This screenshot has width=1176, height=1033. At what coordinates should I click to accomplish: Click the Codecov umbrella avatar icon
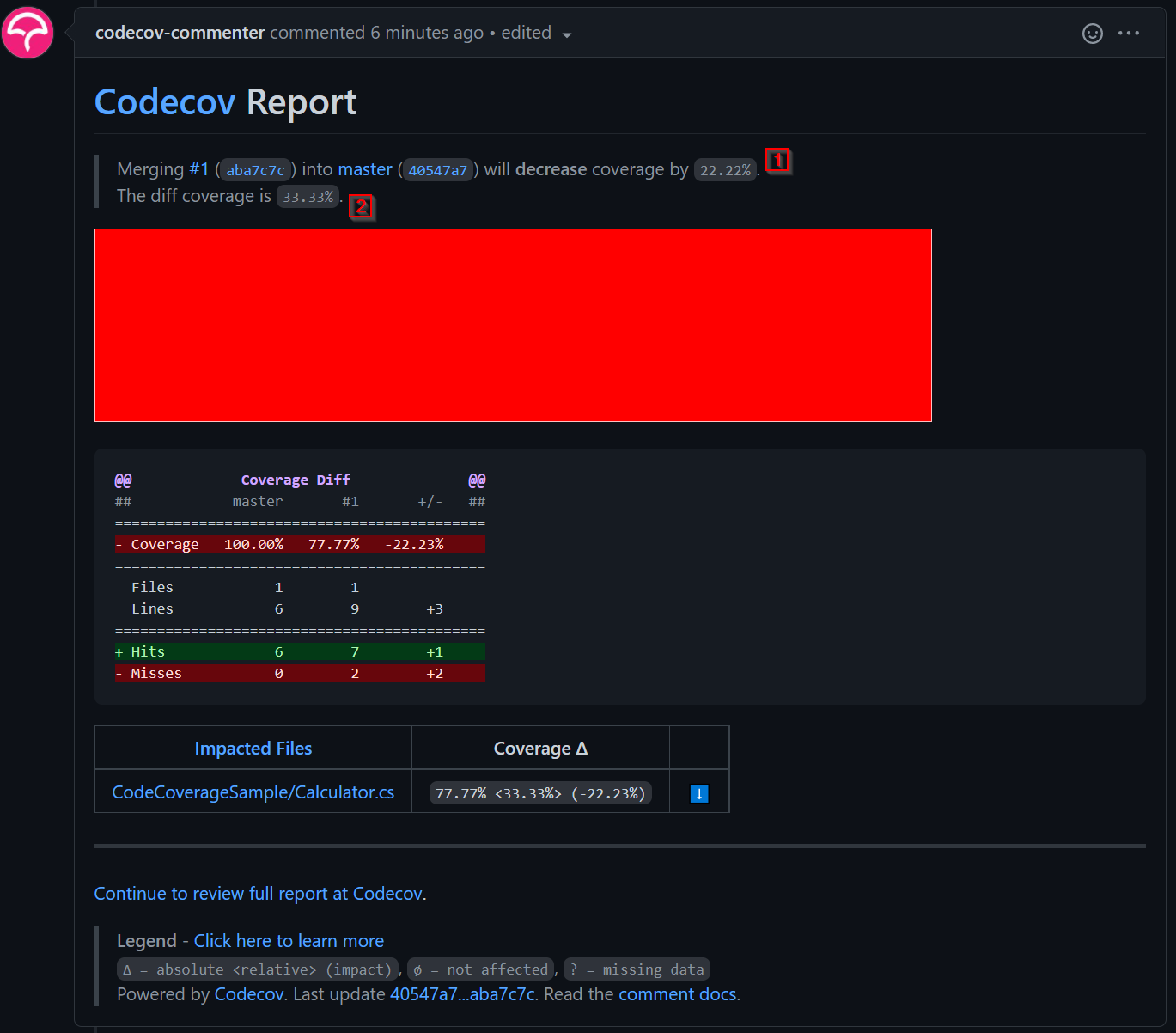point(27,33)
